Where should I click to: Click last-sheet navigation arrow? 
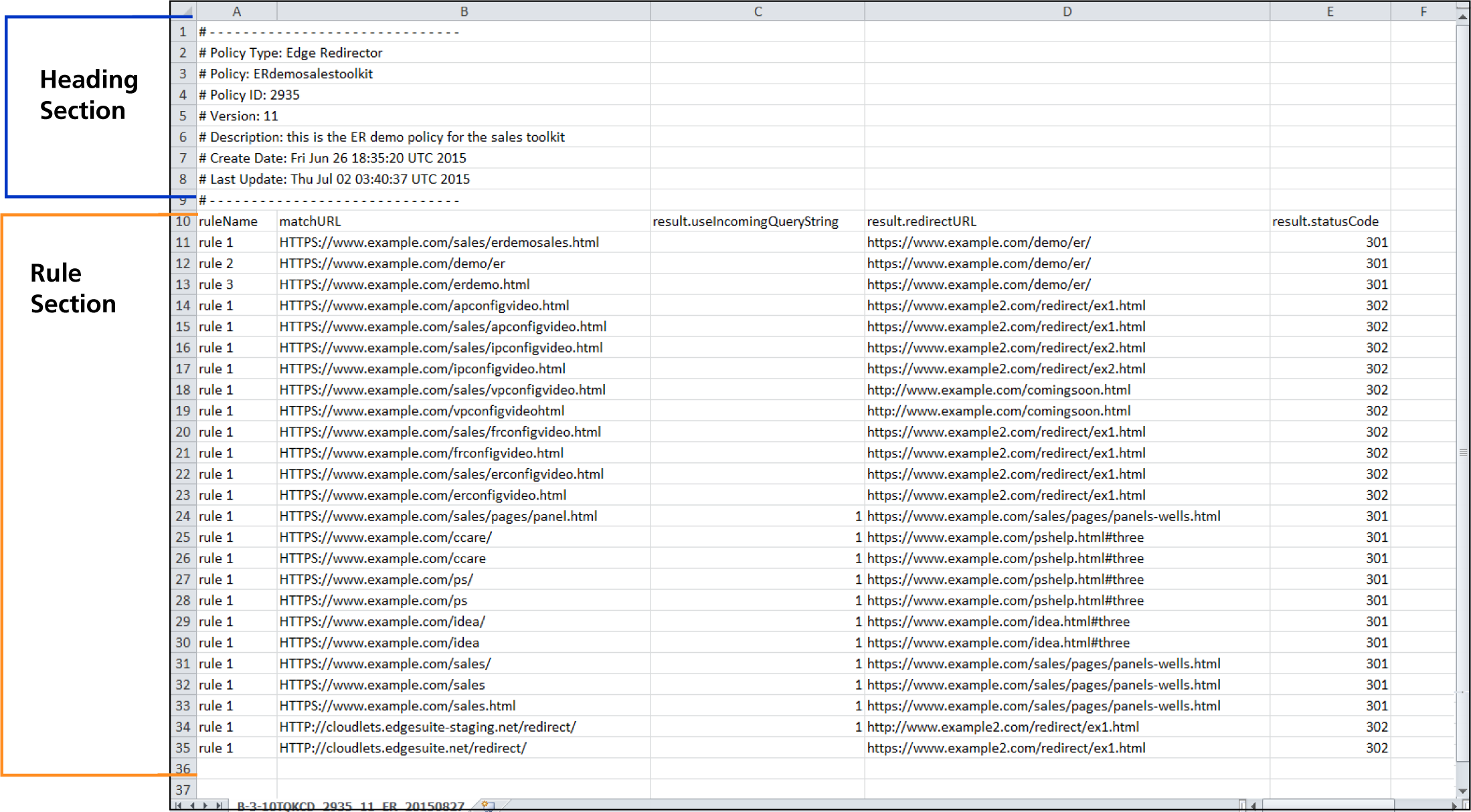tap(219, 805)
